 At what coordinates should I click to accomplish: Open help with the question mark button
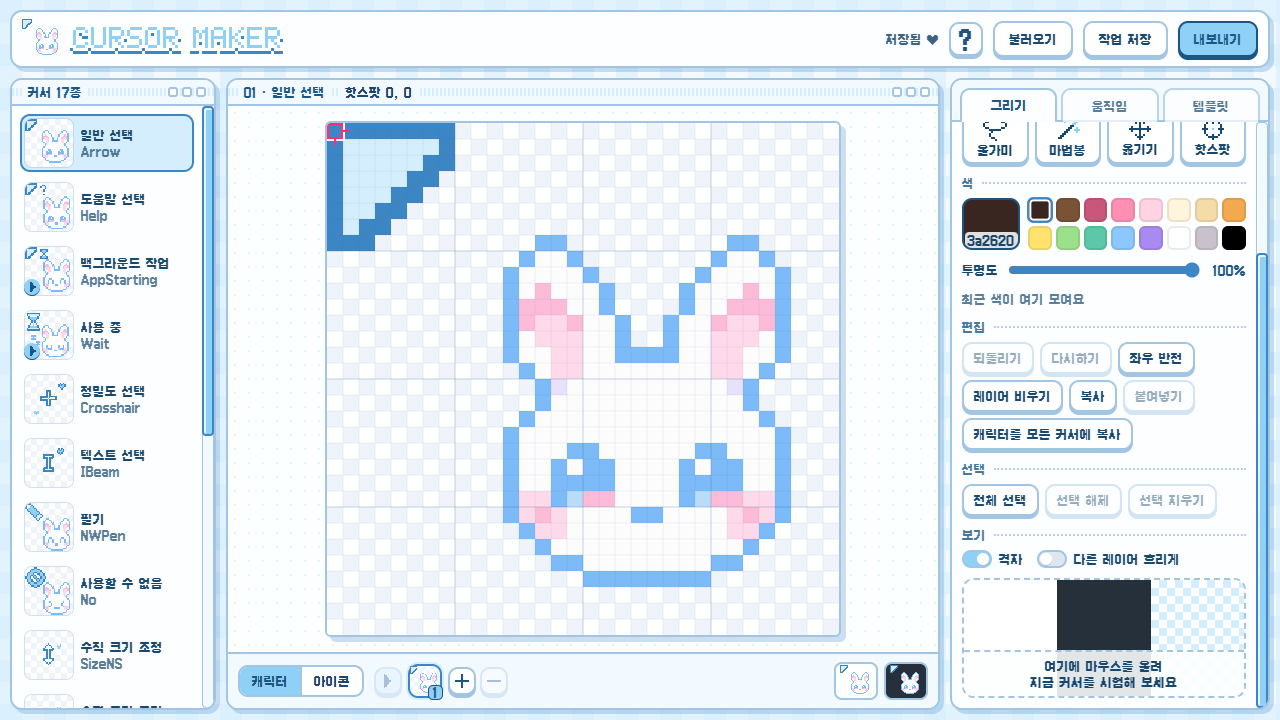[x=965, y=40]
